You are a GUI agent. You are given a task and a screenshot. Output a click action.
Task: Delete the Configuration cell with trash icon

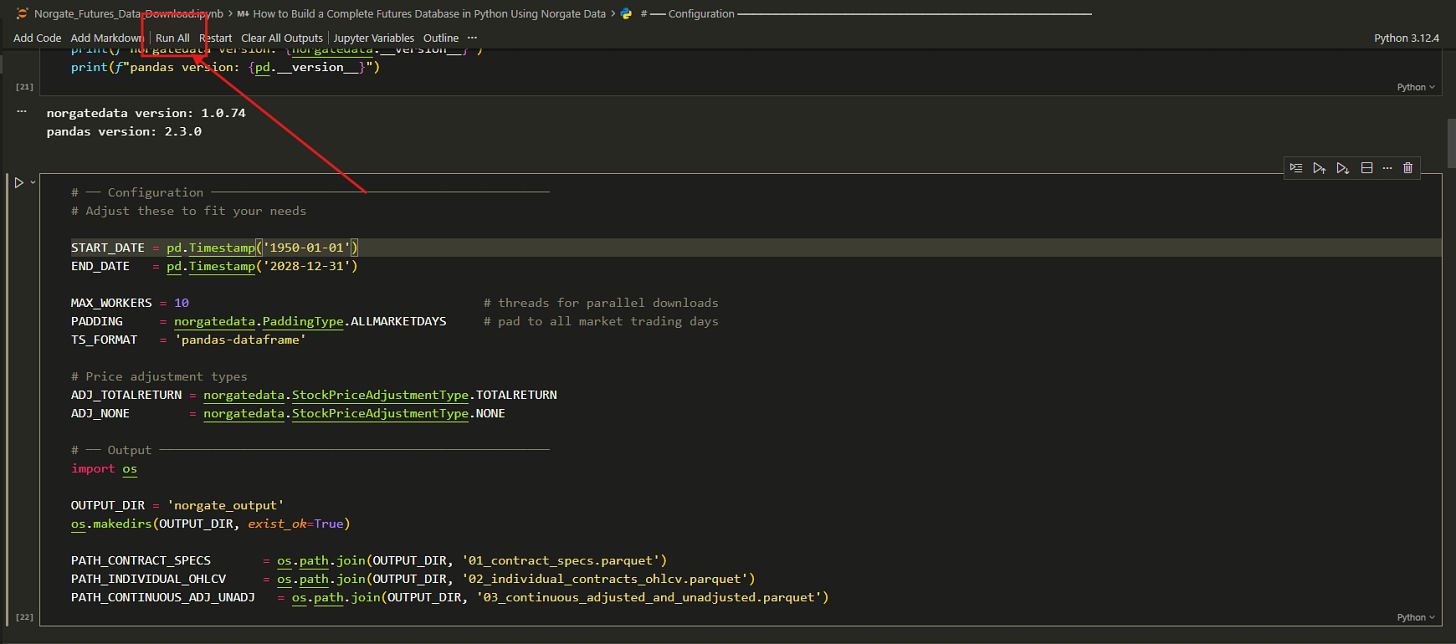pos(1408,168)
